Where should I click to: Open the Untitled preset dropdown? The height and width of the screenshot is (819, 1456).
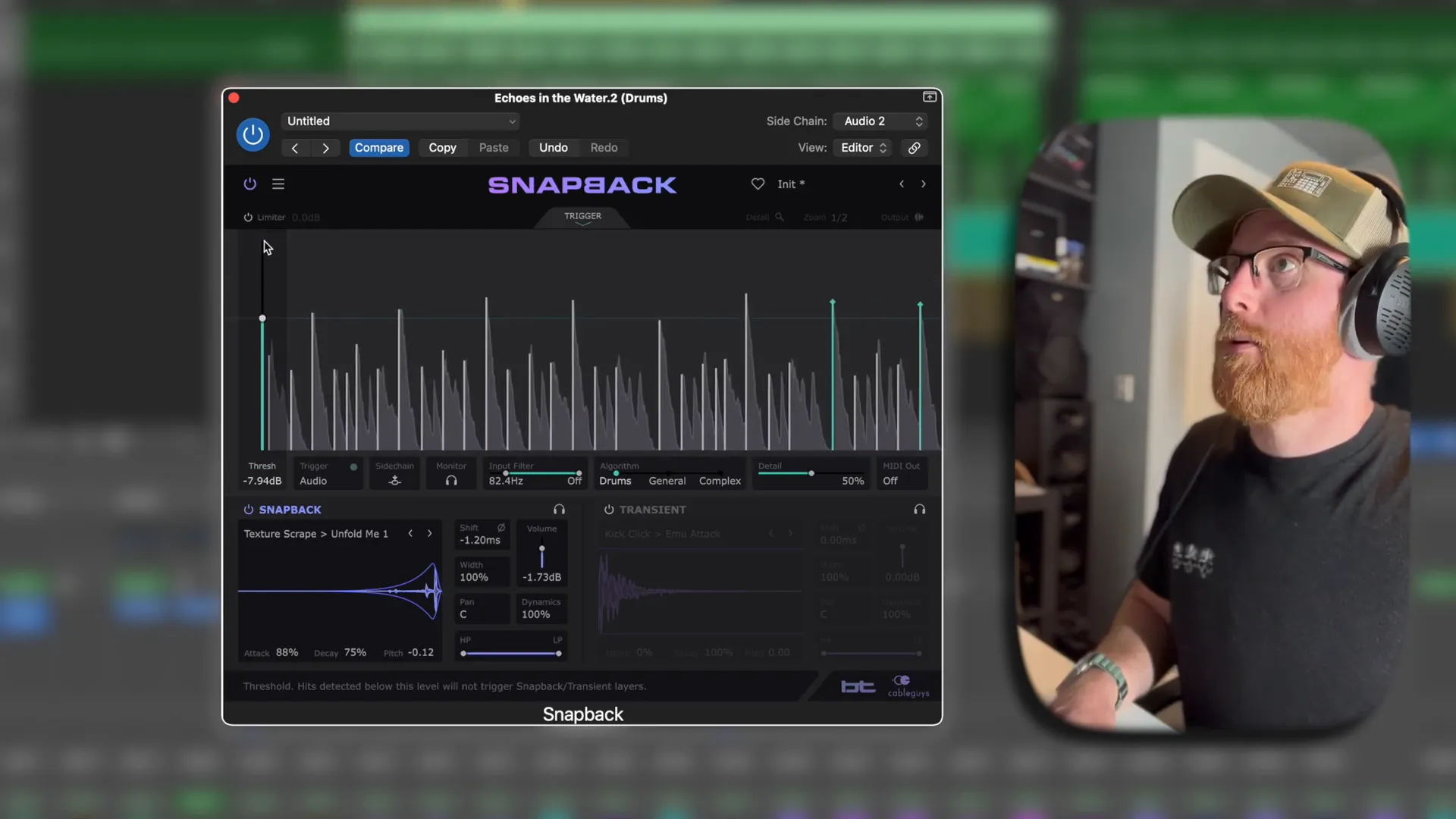point(400,121)
